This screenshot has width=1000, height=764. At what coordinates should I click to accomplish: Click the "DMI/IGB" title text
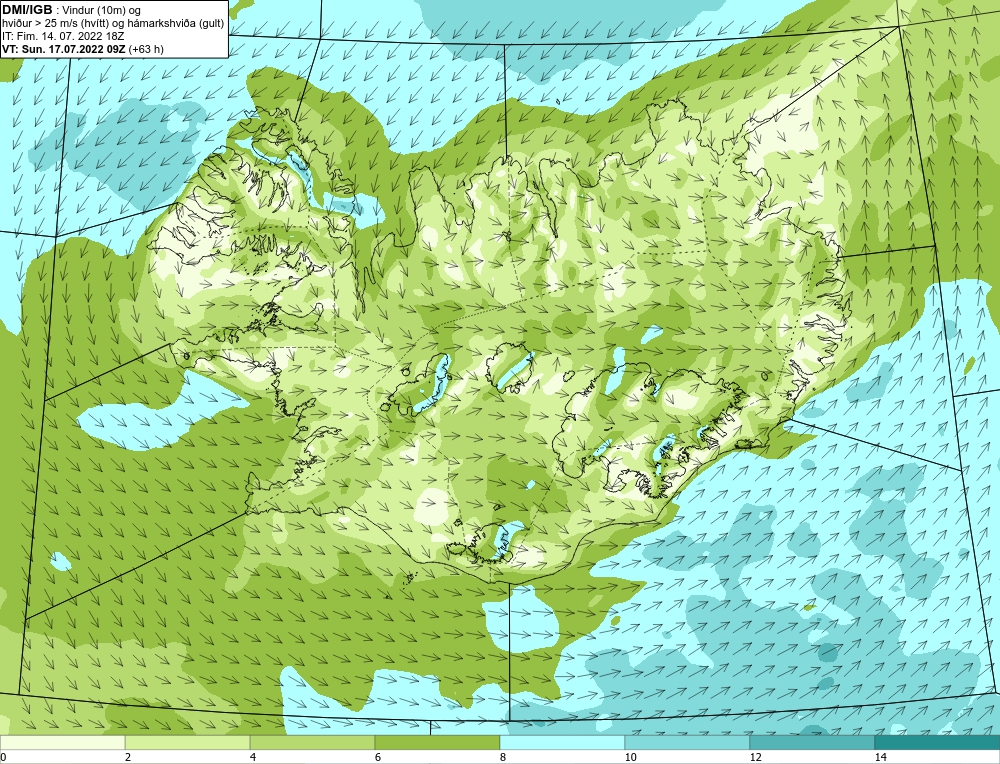click(27, 10)
